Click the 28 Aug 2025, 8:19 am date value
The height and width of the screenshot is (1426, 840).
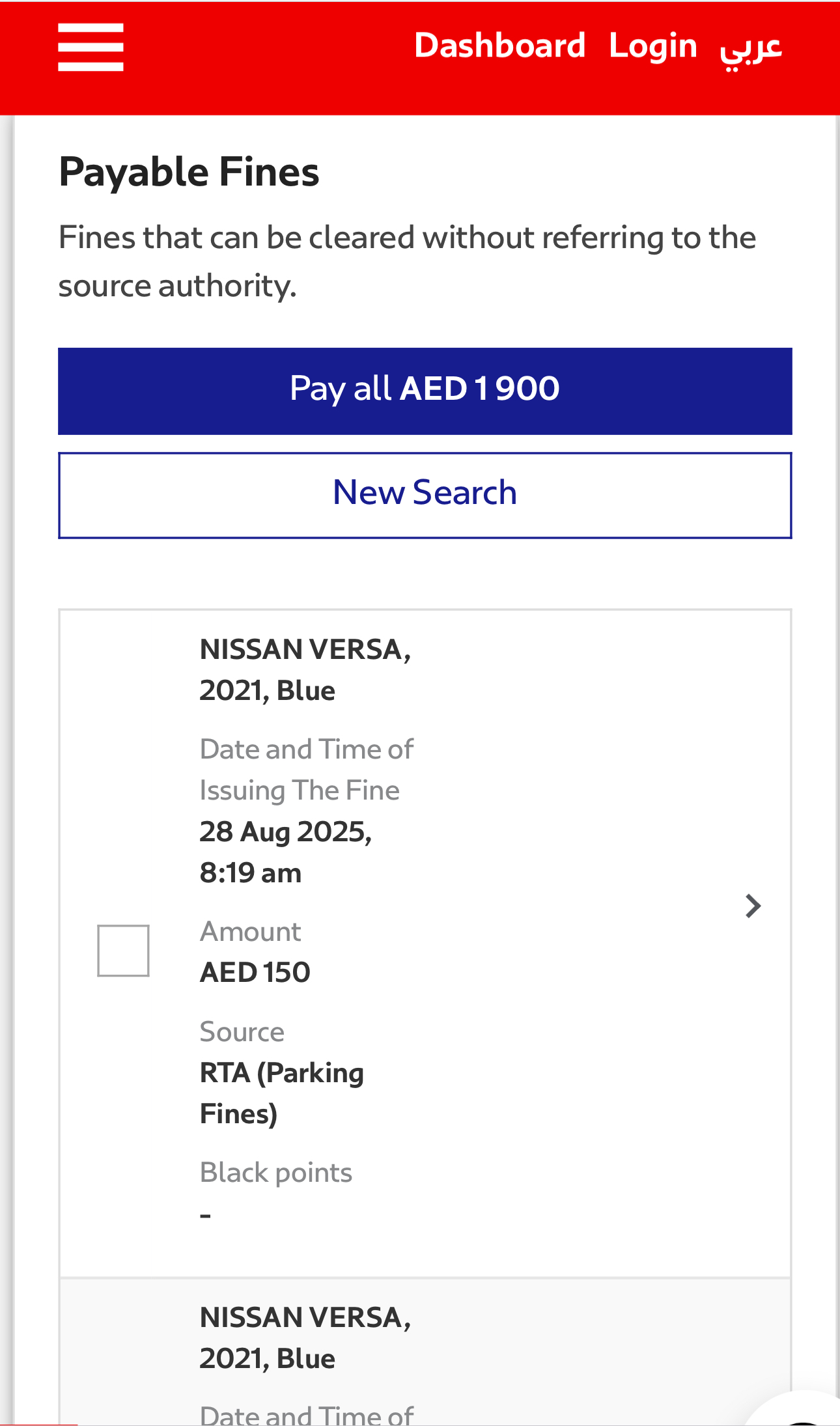[285, 852]
